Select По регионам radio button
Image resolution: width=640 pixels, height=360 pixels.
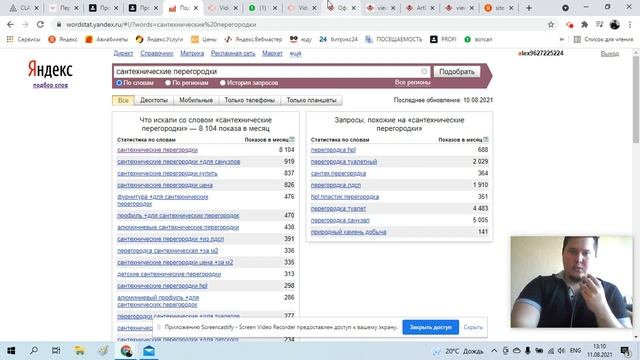pos(168,83)
